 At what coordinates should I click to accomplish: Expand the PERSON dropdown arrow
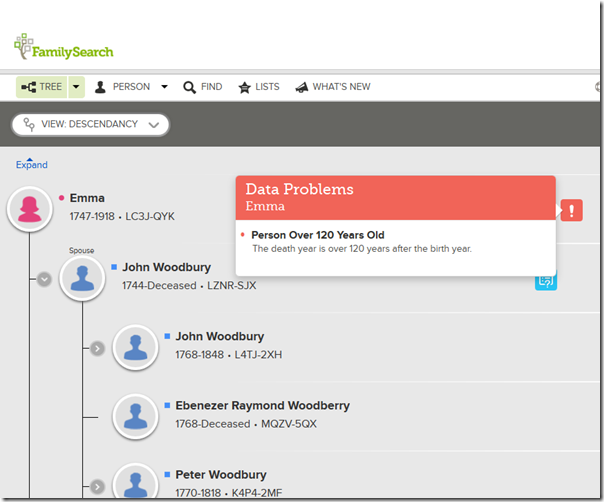(x=164, y=87)
